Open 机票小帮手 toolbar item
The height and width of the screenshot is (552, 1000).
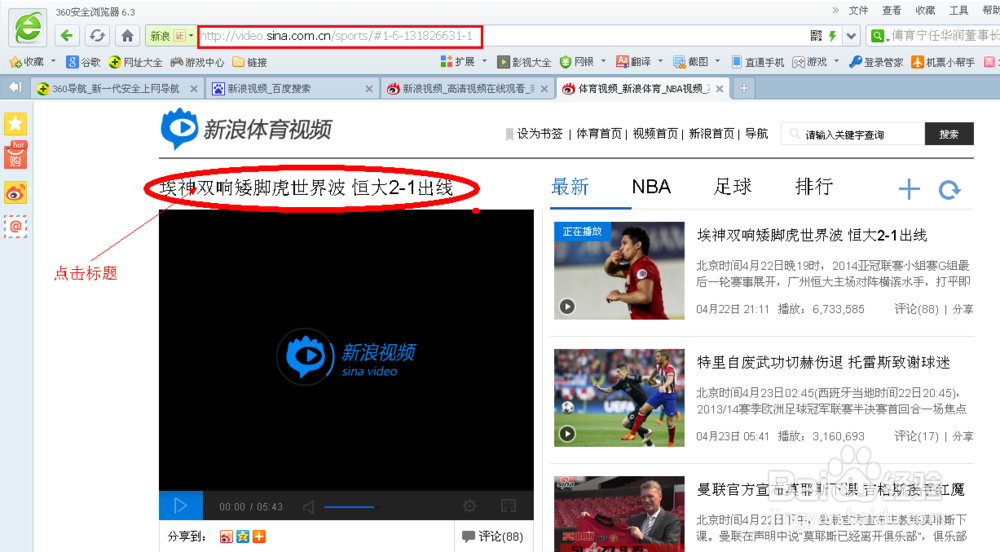click(943, 62)
